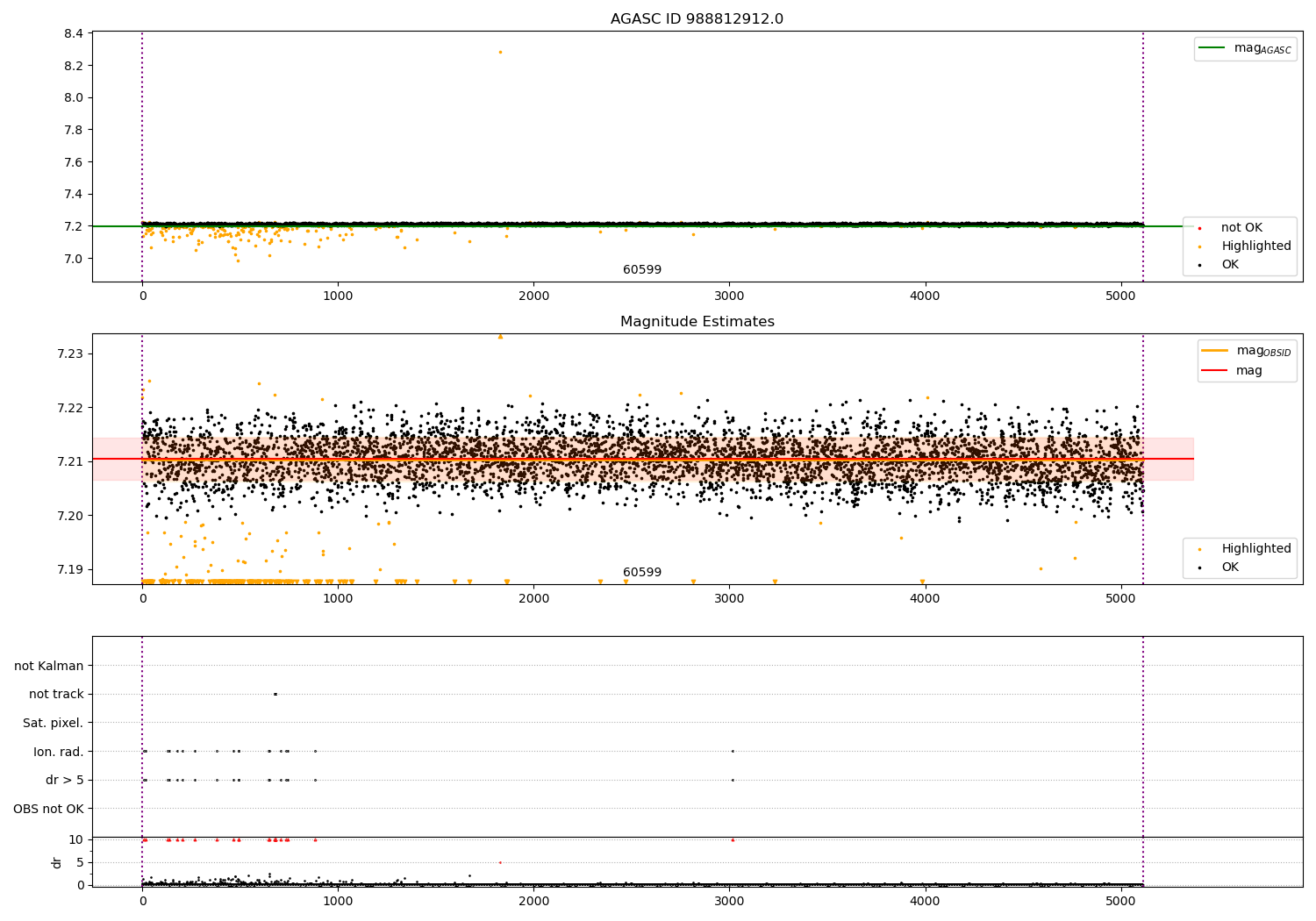Screen dimensions: 1316x921
Task: Select the 'OK' legend entry in the top plot
Action: coord(1230,265)
